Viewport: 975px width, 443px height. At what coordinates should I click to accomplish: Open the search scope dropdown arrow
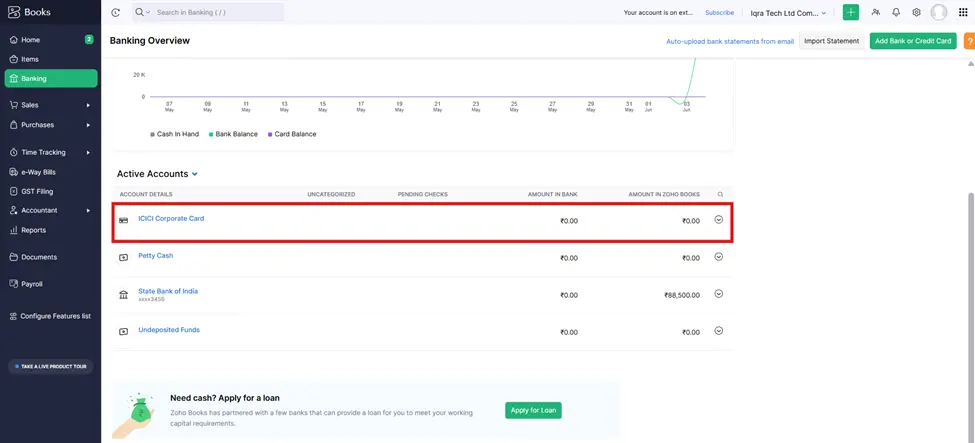point(148,13)
